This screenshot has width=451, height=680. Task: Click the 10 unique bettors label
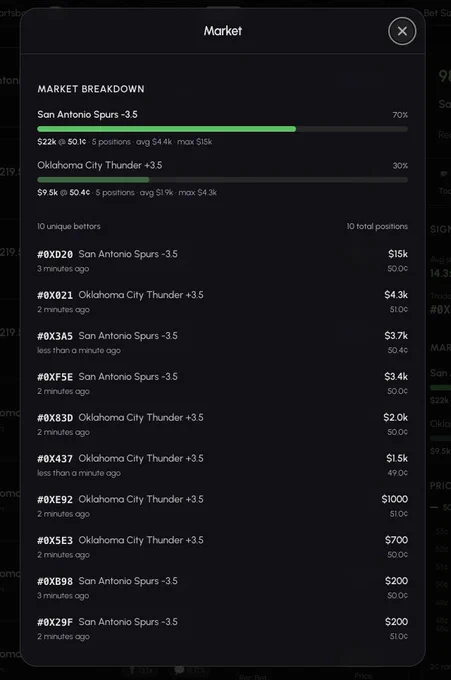(69, 226)
